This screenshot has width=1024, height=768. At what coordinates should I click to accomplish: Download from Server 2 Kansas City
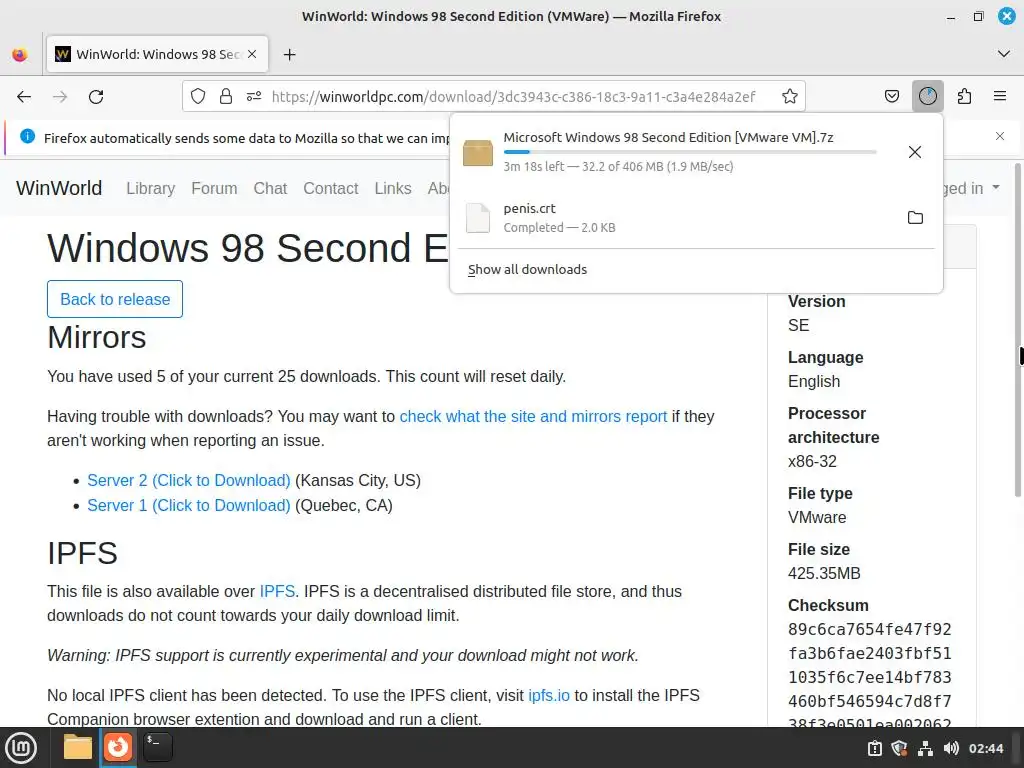[189, 481]
